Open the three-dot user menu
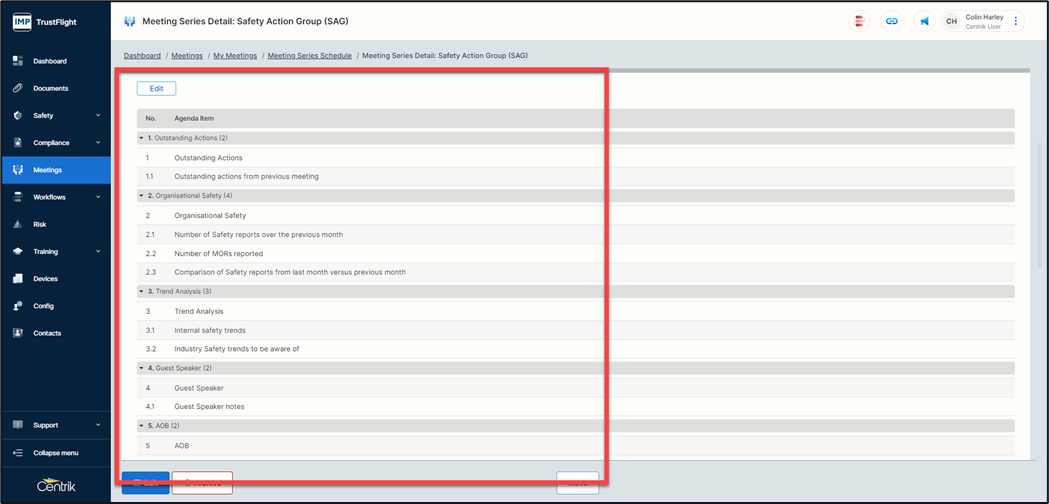This screenshot has height=504, width=1049. (1016, 21)
